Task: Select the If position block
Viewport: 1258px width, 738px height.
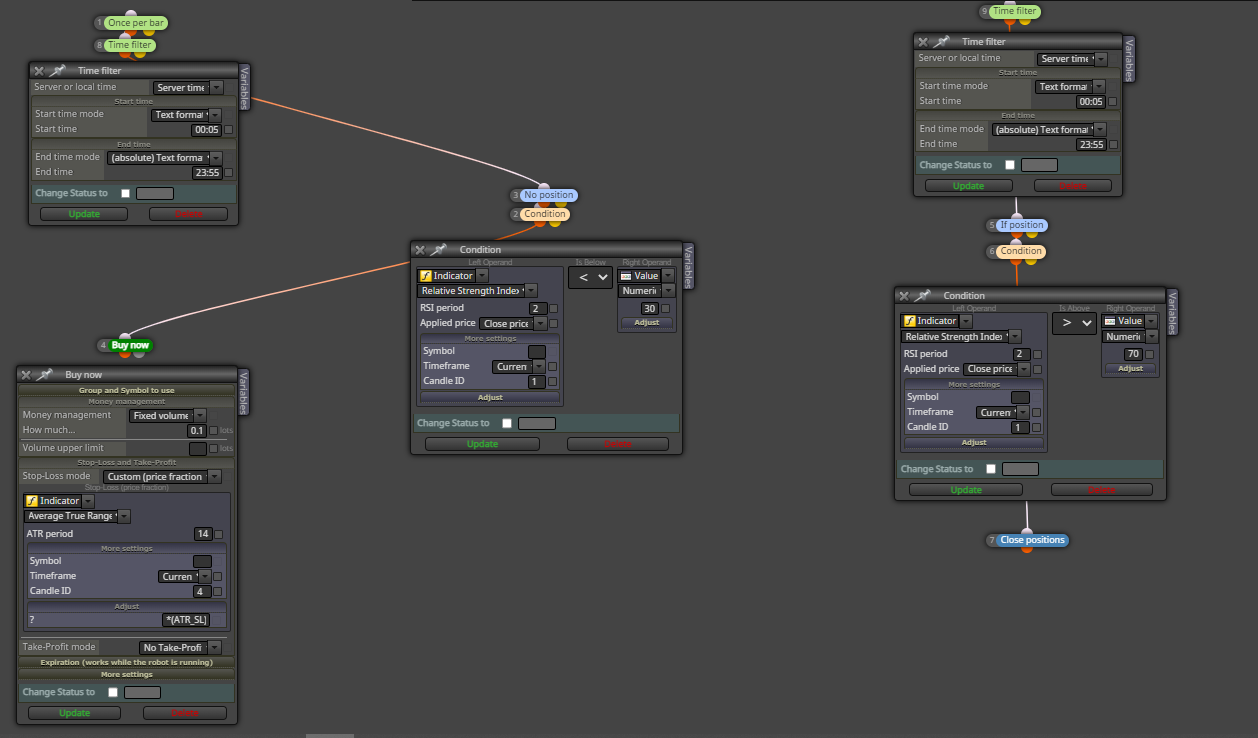Action: (x=1022, y=225)
